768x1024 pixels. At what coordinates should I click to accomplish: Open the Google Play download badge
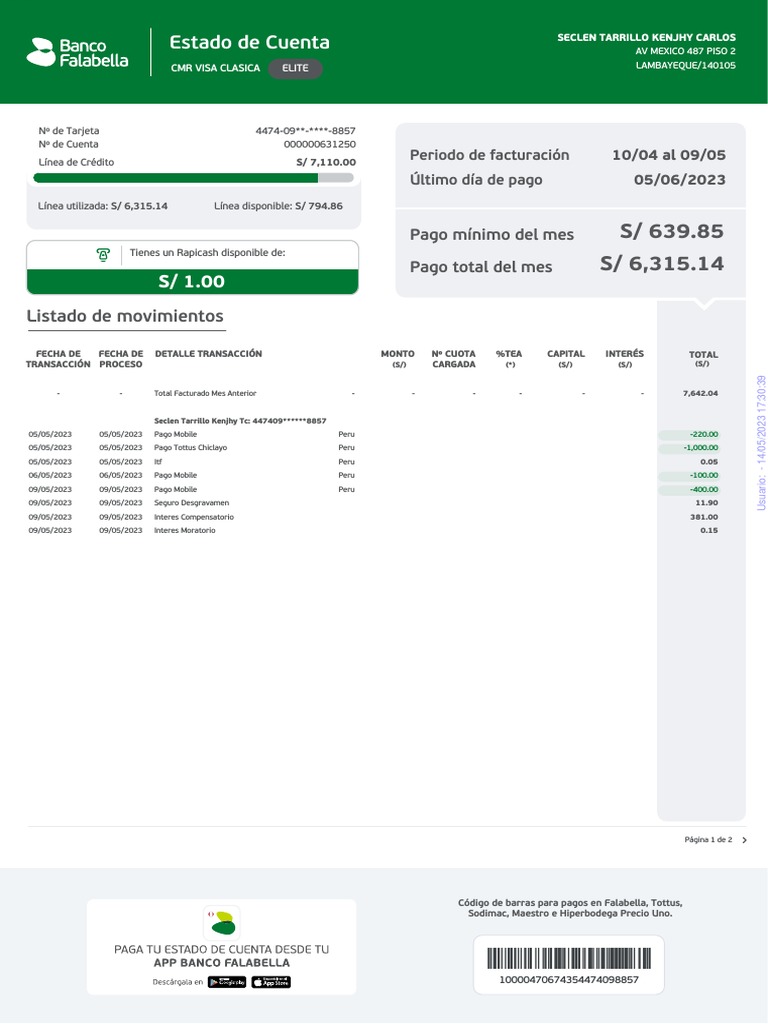tap(227, 982)
